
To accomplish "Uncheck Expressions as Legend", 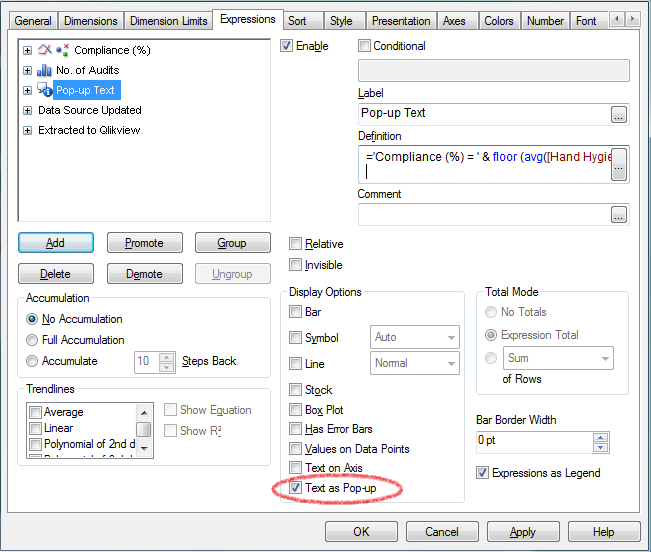I will coord(482,473).
